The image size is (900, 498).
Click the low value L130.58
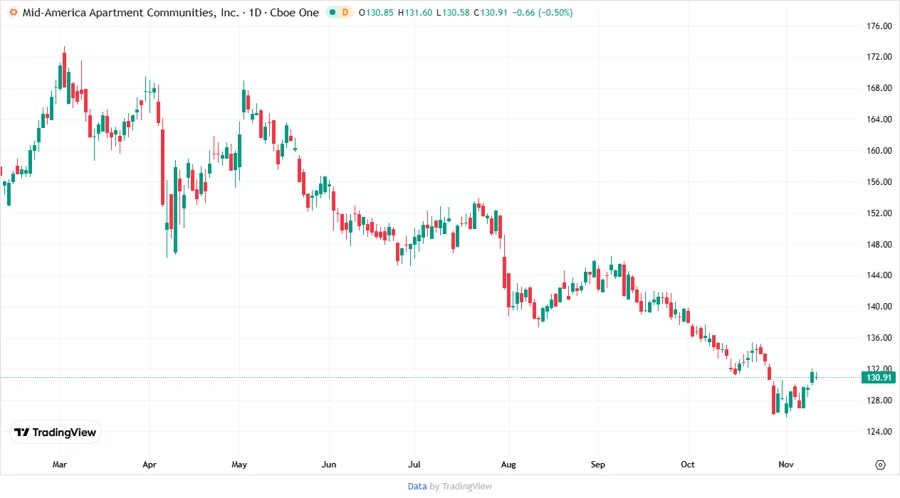tap(453, 12)
